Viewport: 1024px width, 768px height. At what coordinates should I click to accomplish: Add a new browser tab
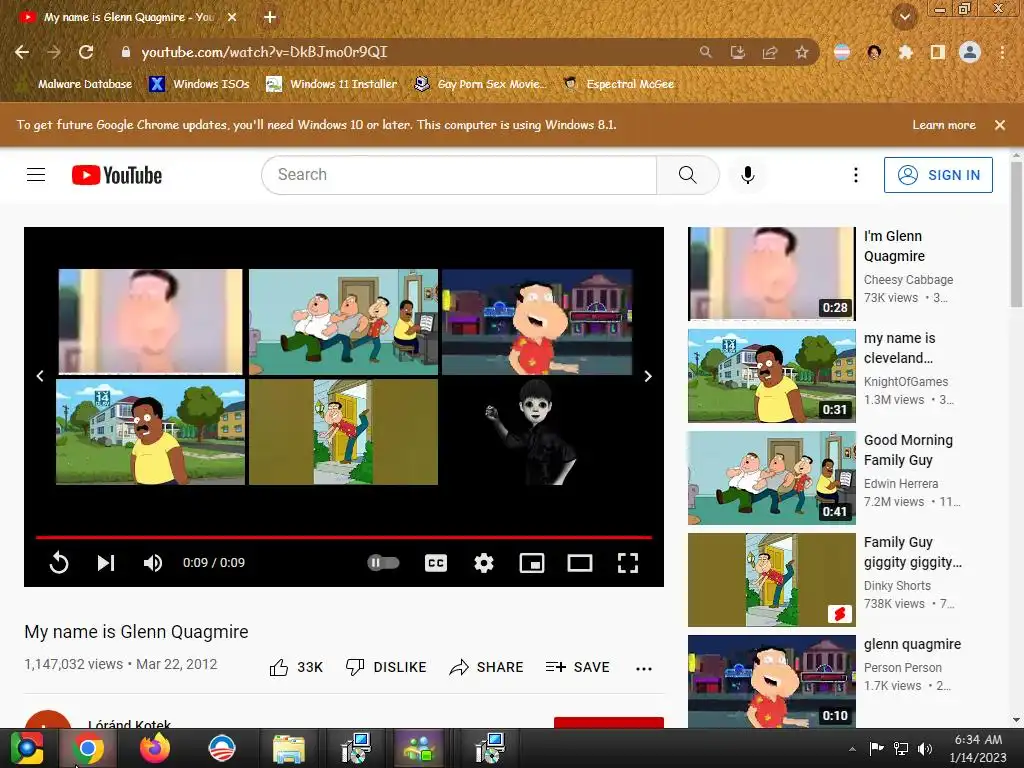click(270, 17)
